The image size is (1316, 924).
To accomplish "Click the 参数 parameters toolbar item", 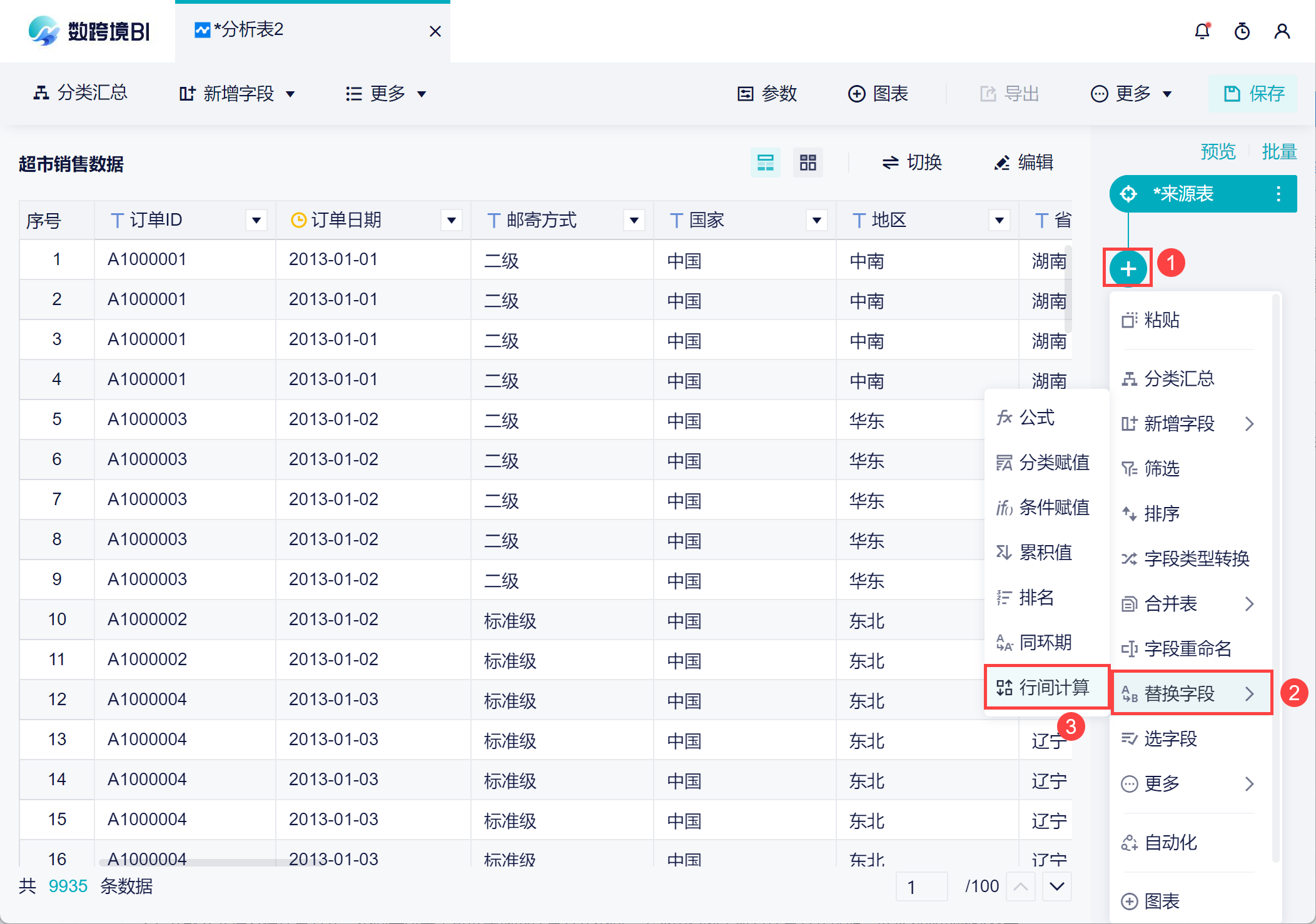I will click(767, 94).
